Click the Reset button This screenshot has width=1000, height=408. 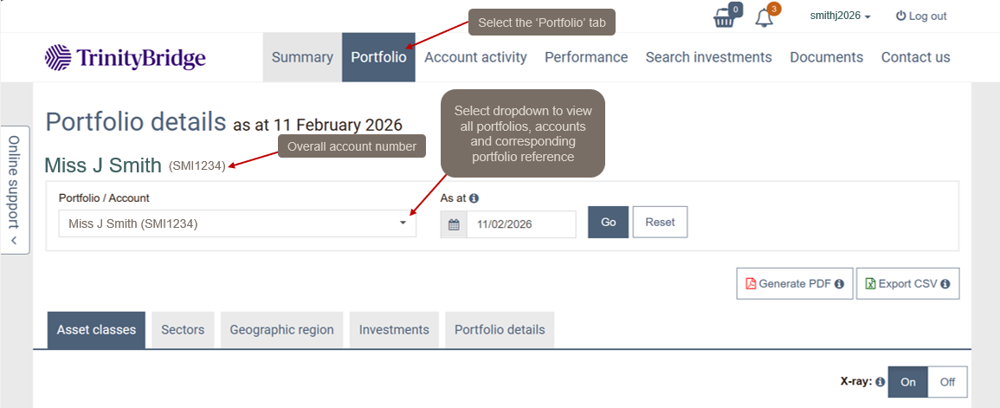pyautogui.click(x=660, y=223)
